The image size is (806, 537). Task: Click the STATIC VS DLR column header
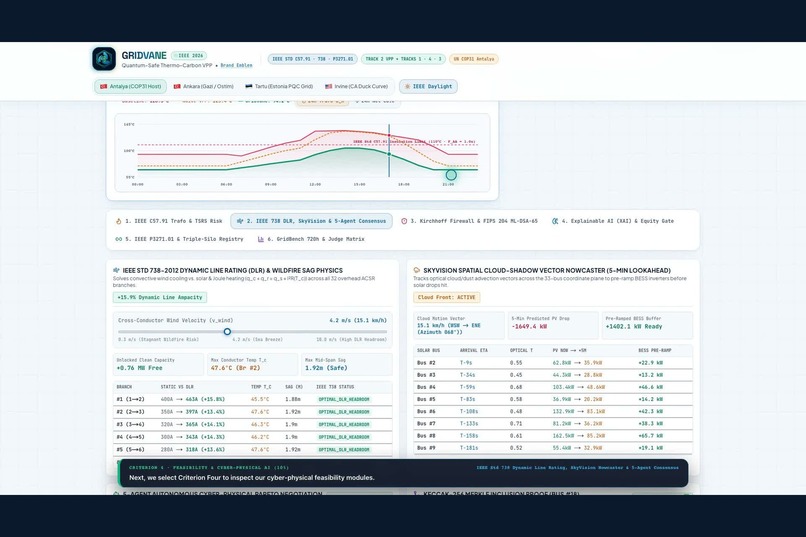click(x=177, y=387)
